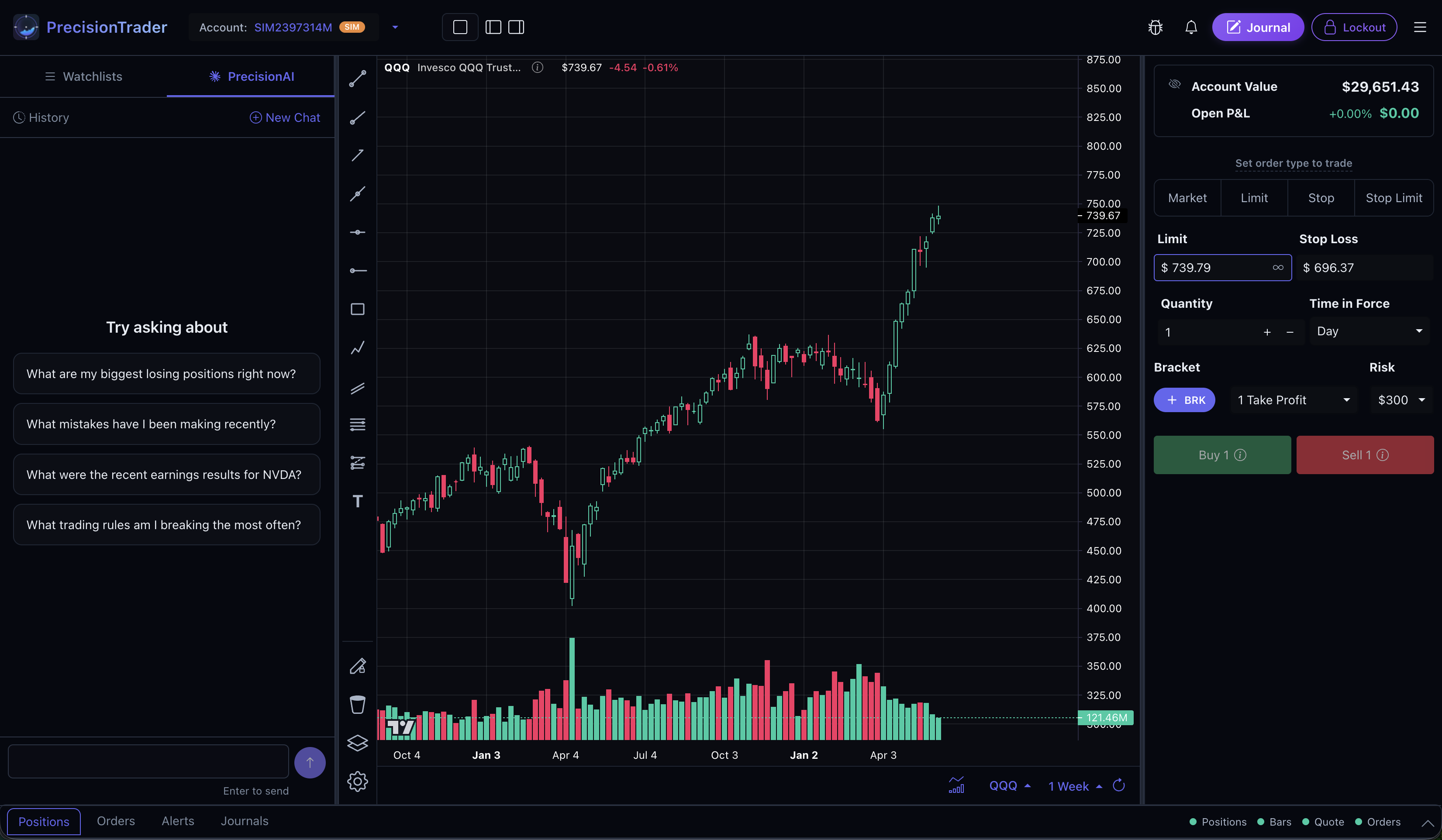Toggle limit price link infinity icon
Viewport: 1442px width, 840px height.
(1278, 268)
